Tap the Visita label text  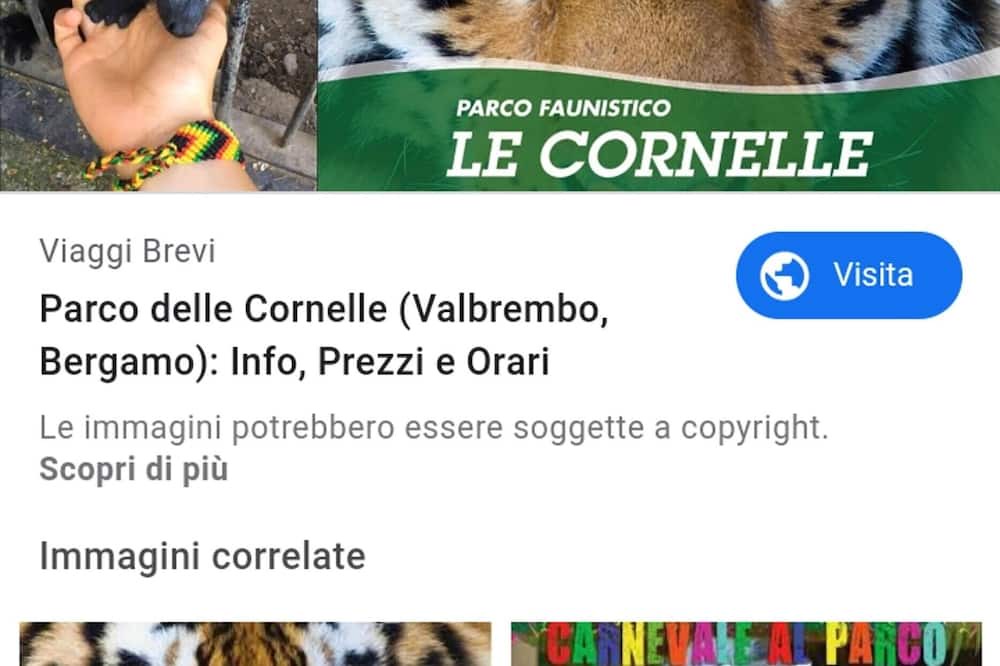(873, 275)
